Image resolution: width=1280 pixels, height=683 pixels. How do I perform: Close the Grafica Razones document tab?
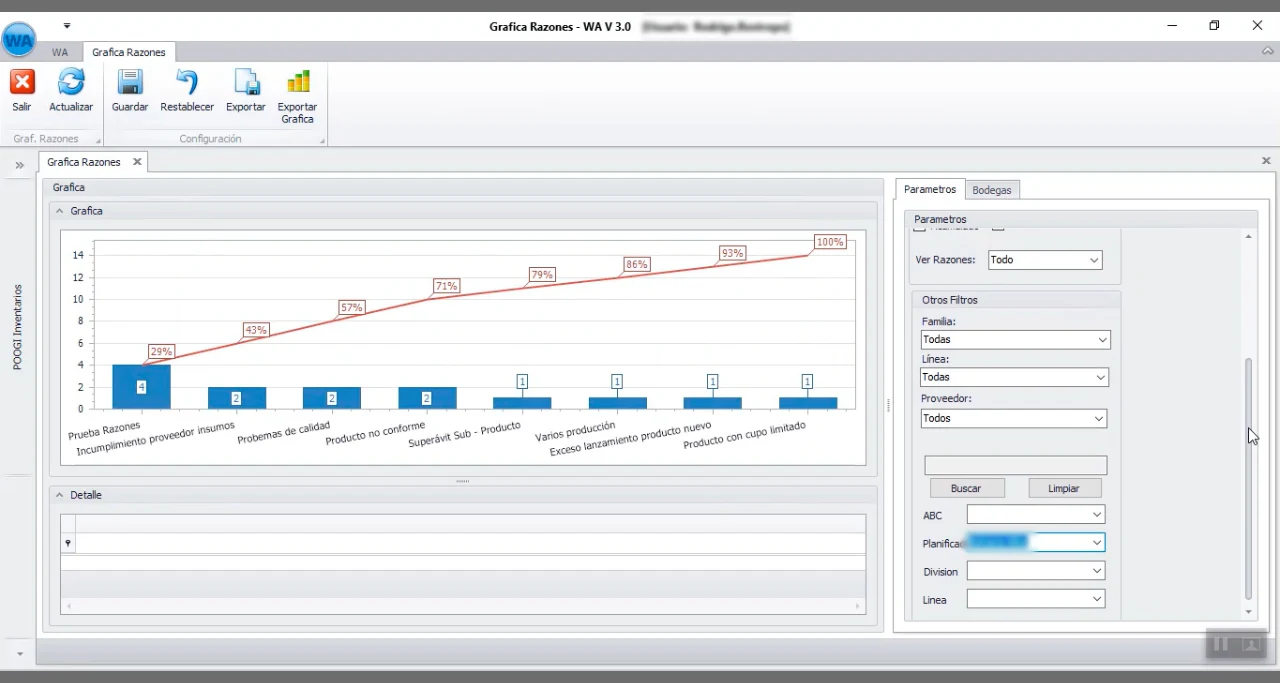pyautogui.click(x=137, y=162)
